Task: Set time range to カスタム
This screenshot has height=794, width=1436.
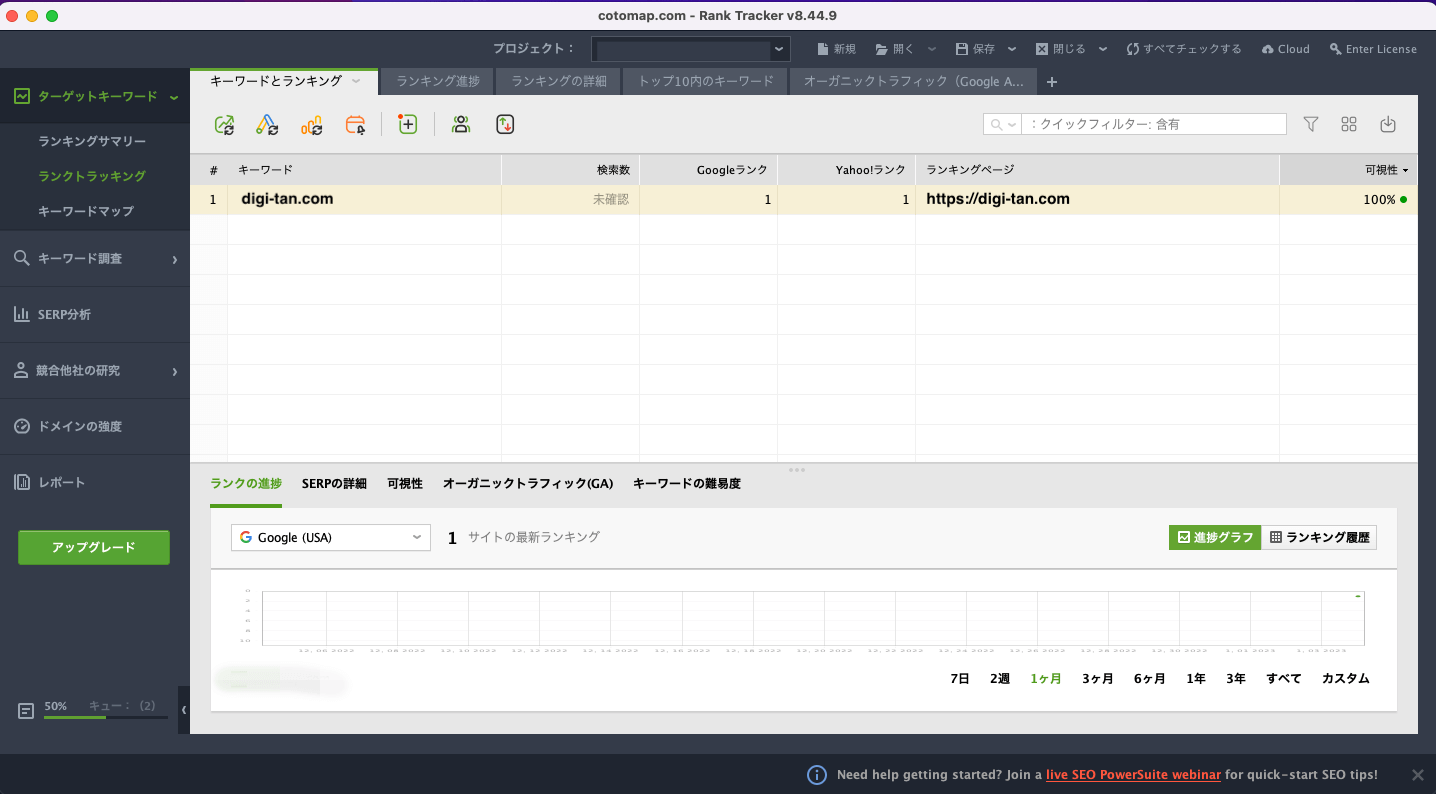Action: [1346, 678]
